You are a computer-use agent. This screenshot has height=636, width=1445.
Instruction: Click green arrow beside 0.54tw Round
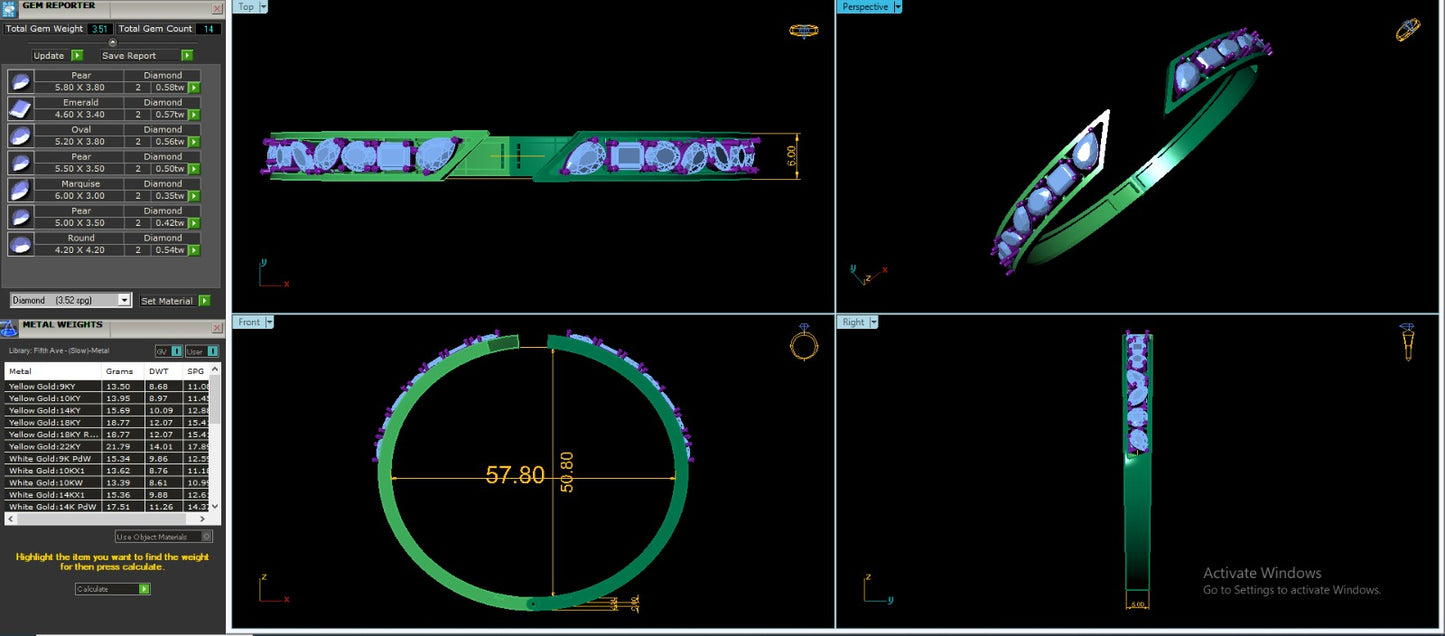tap(194, 250)
